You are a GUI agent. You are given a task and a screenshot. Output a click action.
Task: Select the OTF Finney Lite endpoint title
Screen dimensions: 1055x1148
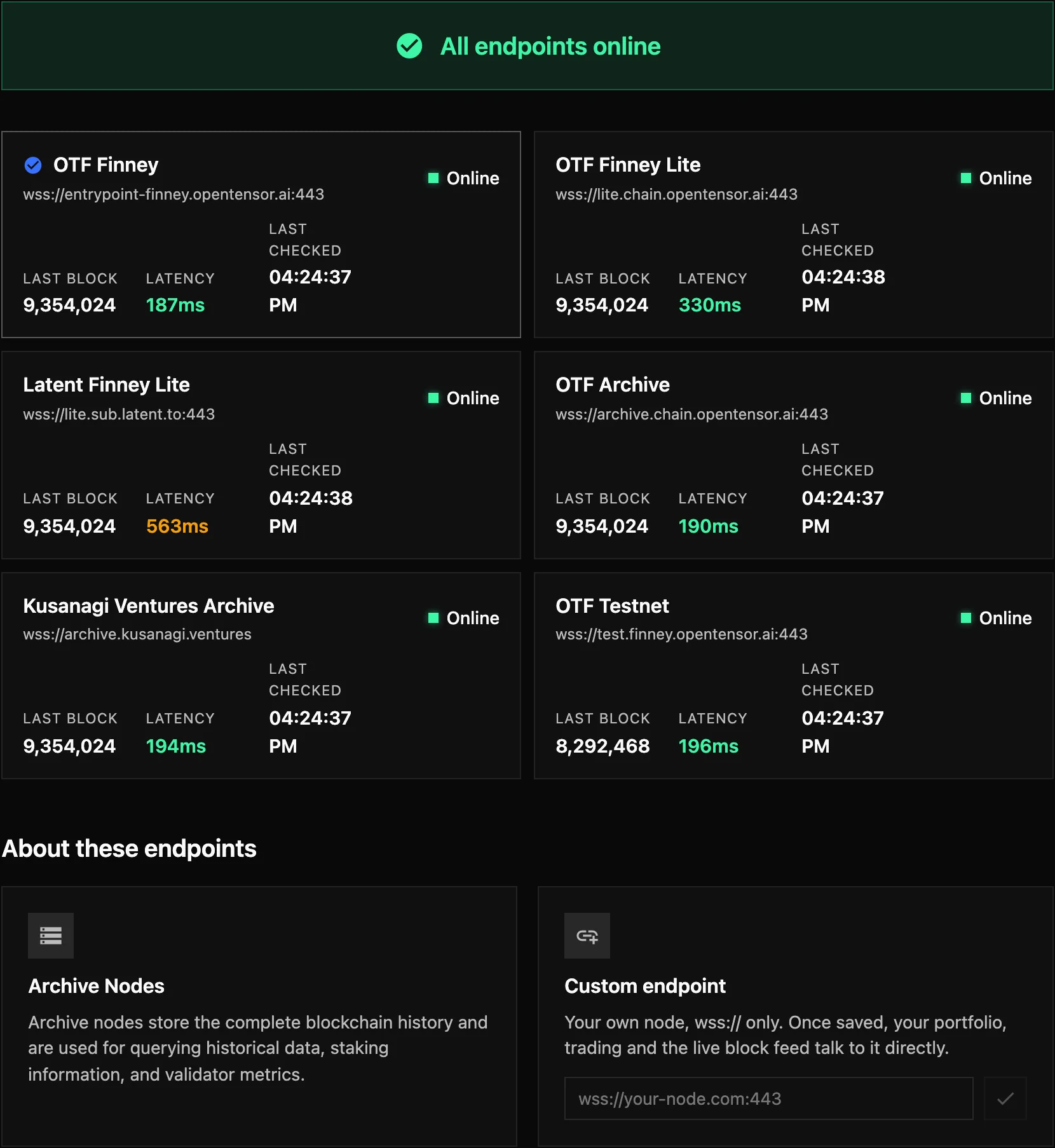point(628,165)
